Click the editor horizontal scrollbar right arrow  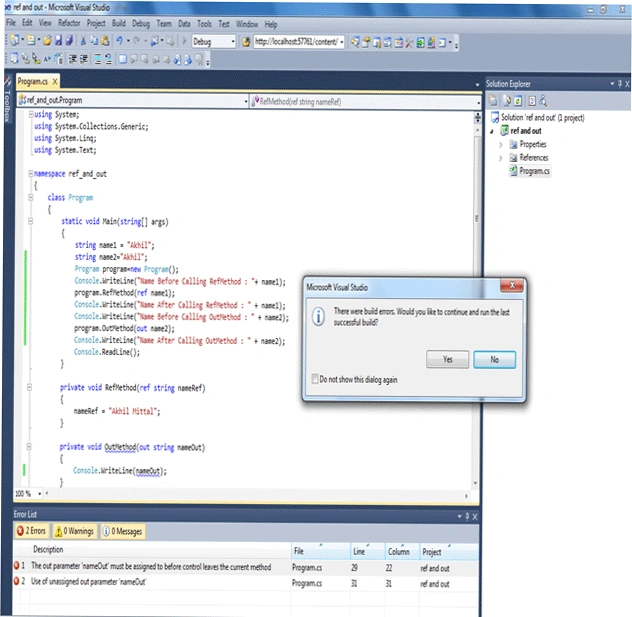click(467, 496)
